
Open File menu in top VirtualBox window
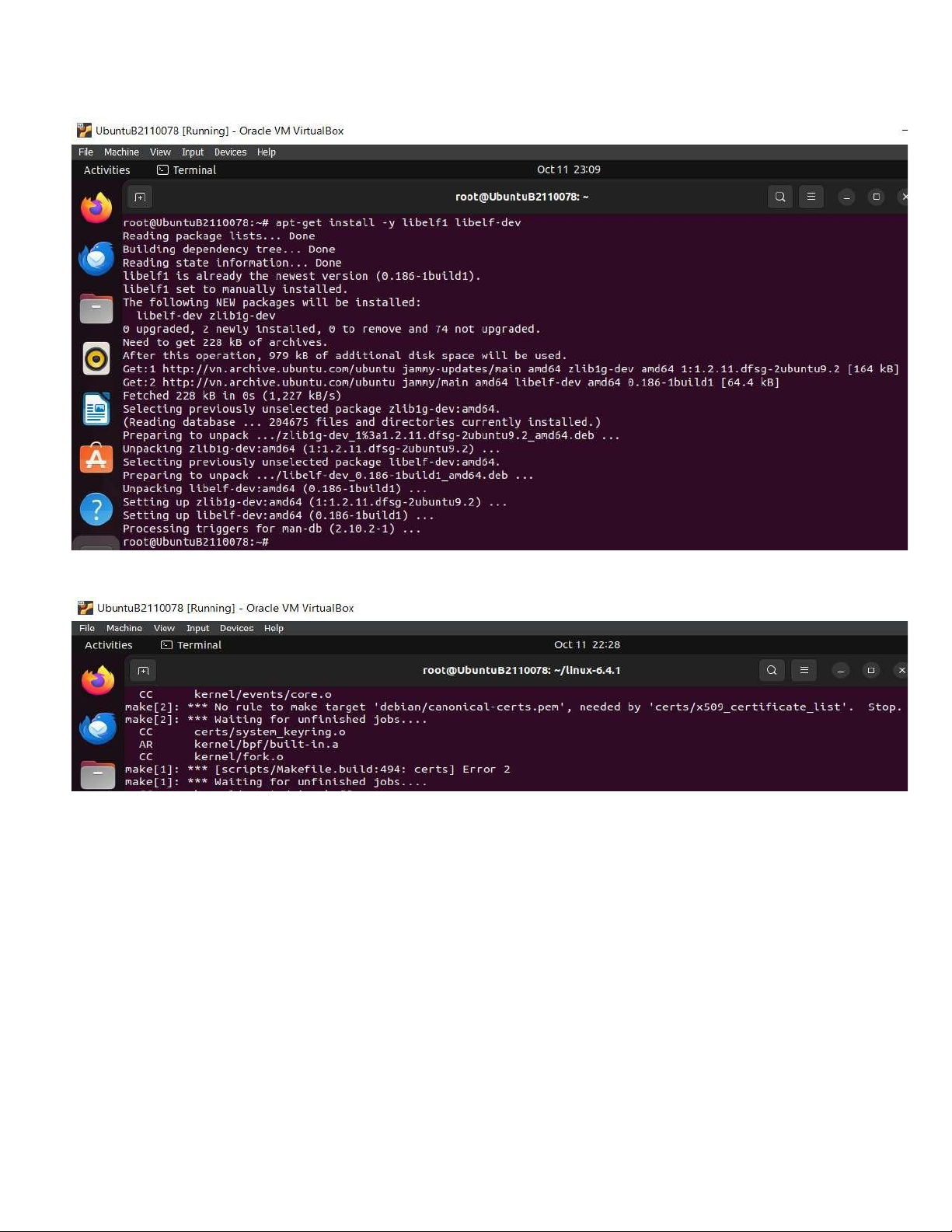[86, 152]
